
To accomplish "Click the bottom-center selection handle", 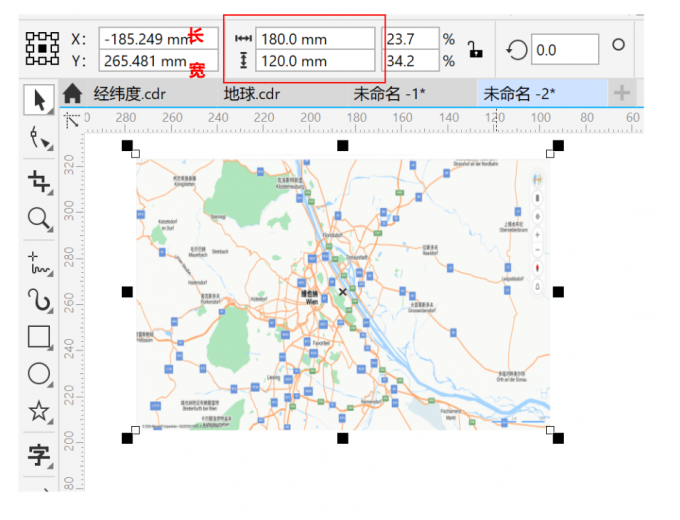I will point(343,438).
